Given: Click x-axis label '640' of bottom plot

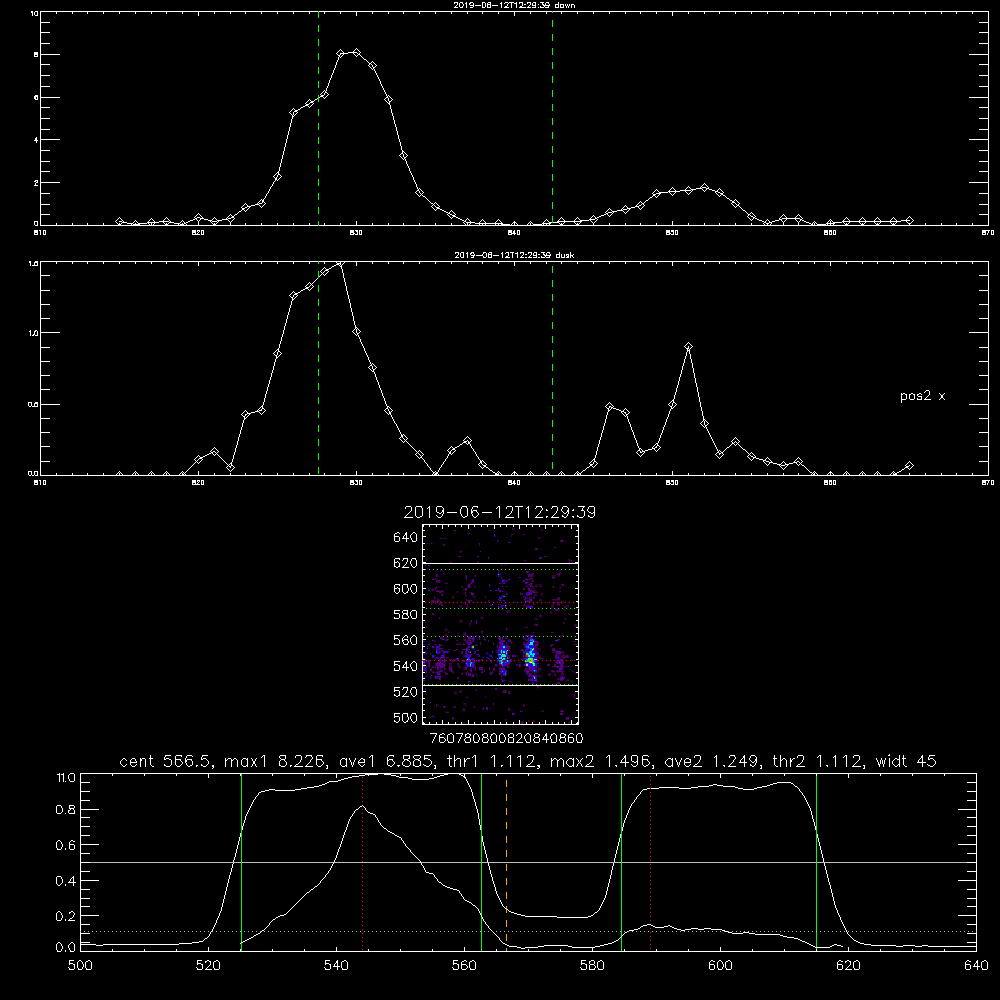Looking at the screenshot, I should (976, 966).
